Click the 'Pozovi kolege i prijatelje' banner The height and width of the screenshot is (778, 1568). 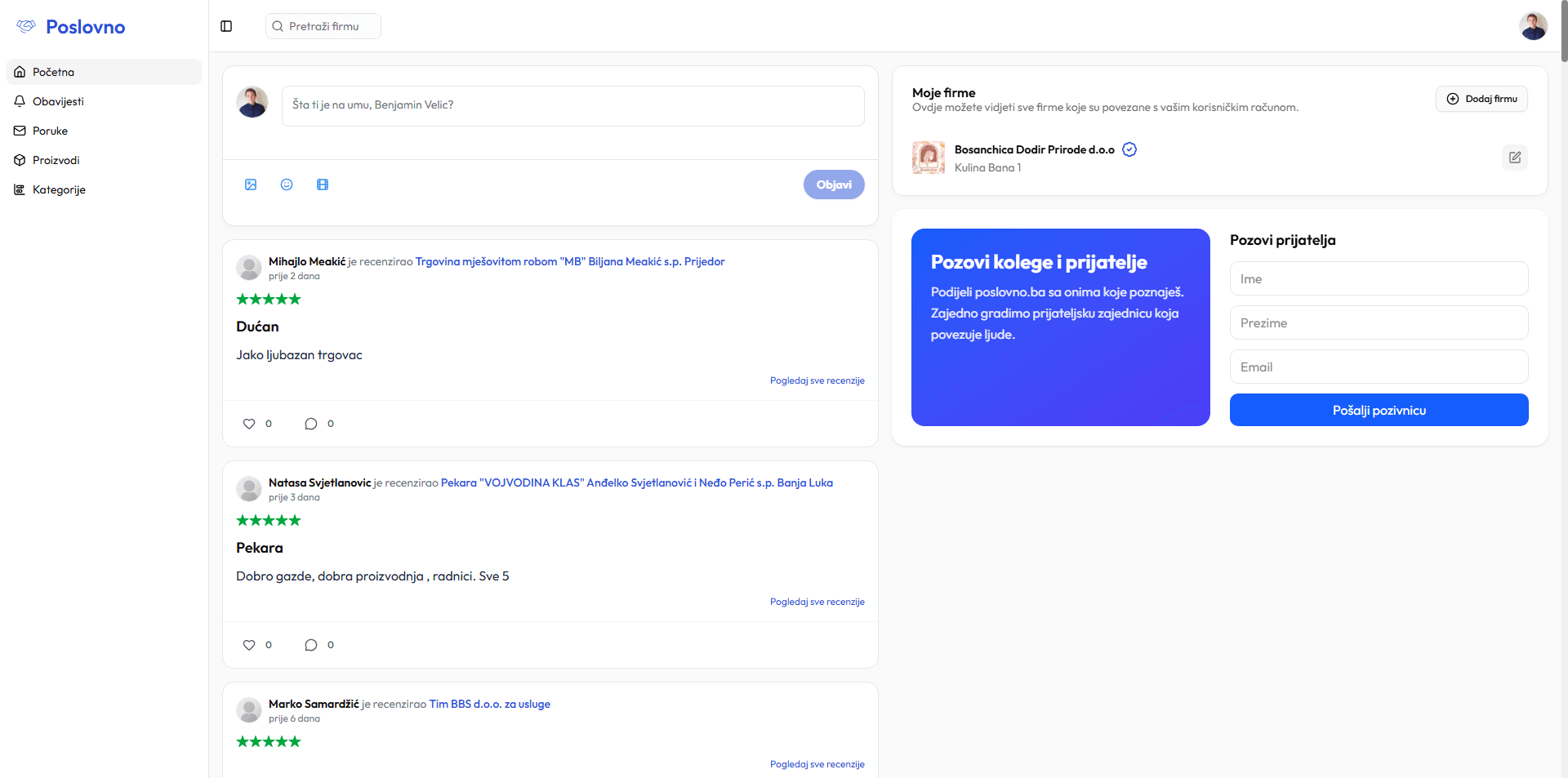pyautogui.click(x=1060, y=327)
